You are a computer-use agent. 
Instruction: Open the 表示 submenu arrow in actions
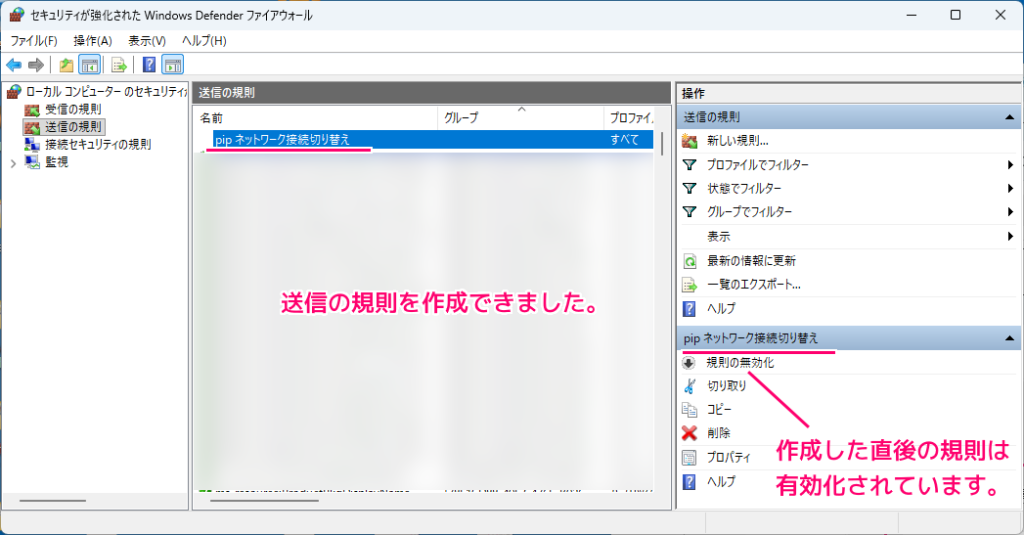(1010, 236)
